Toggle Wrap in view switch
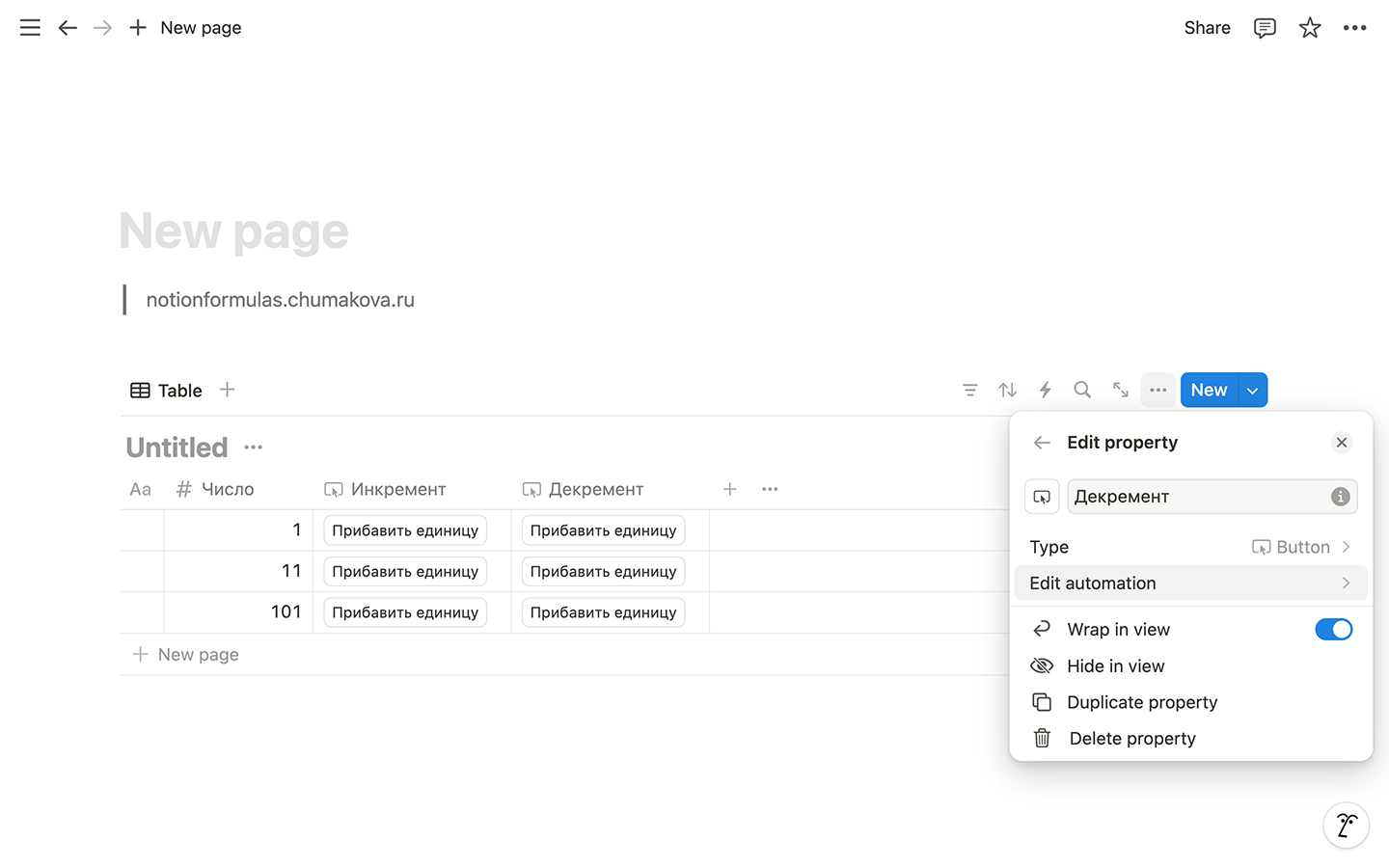Viewport: 1389px width, 868px height. pos(1333,630)
